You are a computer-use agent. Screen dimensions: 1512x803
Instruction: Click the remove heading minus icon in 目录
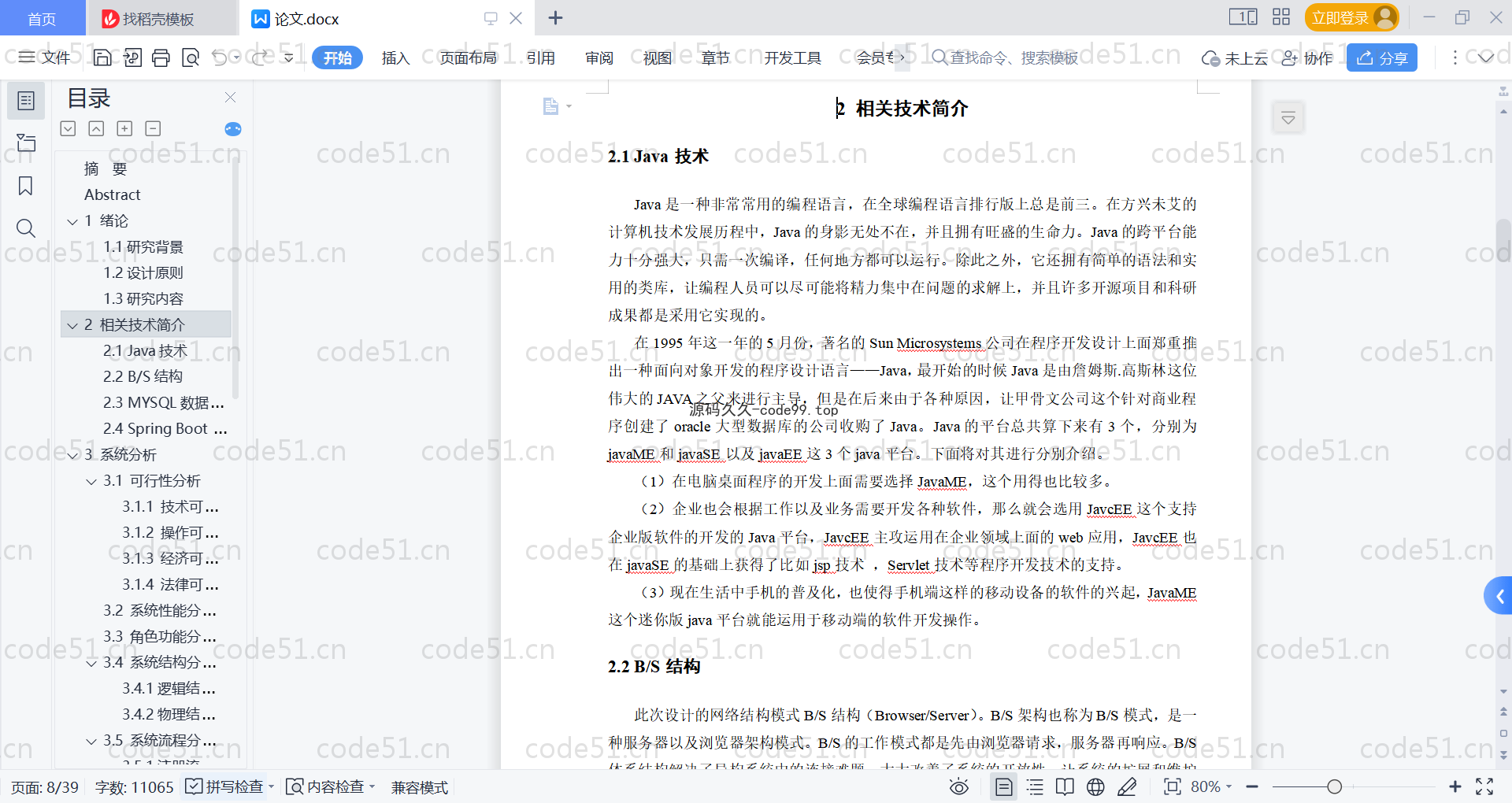pyautogui.click(x=154, y=128)
